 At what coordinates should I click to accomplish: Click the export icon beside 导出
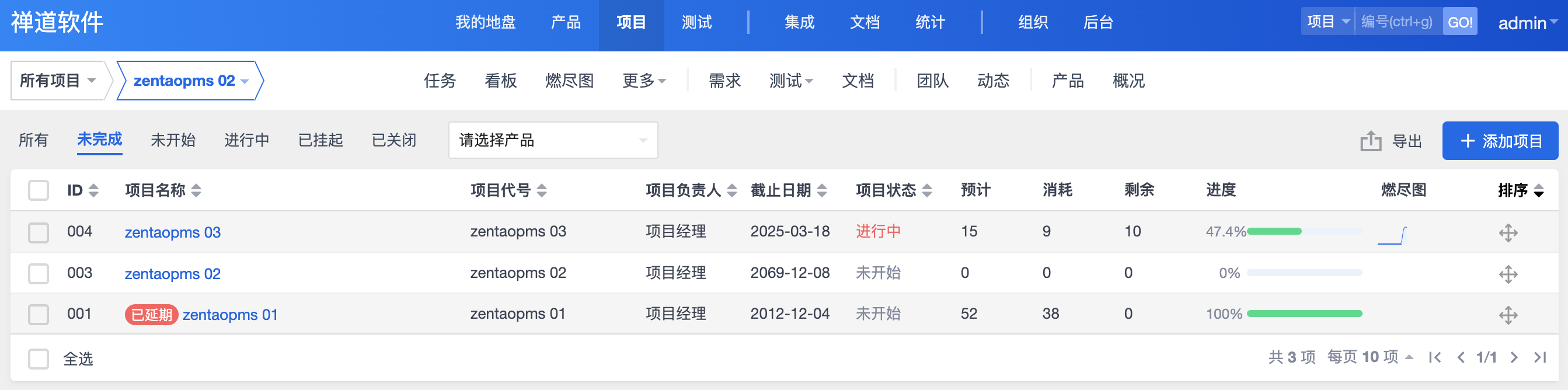pos(1370,141)
